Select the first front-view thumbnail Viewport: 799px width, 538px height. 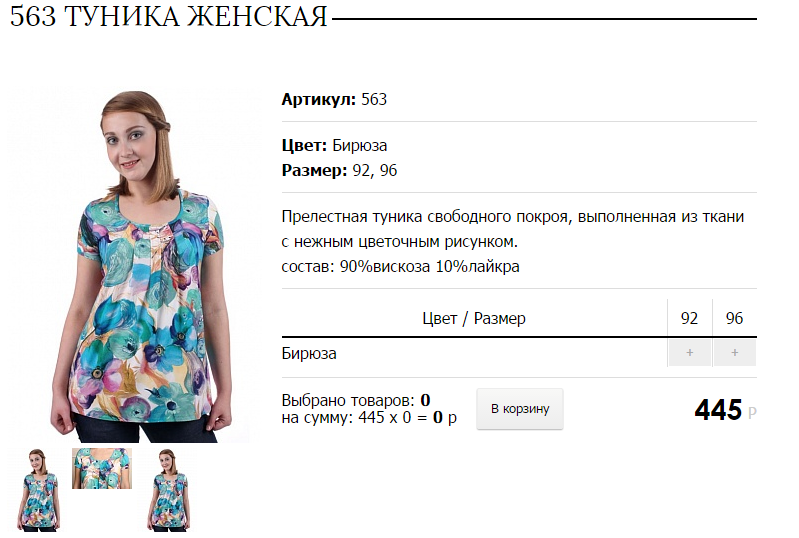39,490
